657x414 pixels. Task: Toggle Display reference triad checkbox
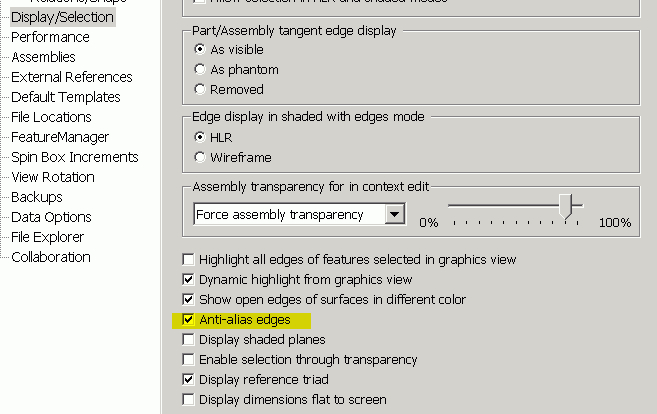[189, 380]
